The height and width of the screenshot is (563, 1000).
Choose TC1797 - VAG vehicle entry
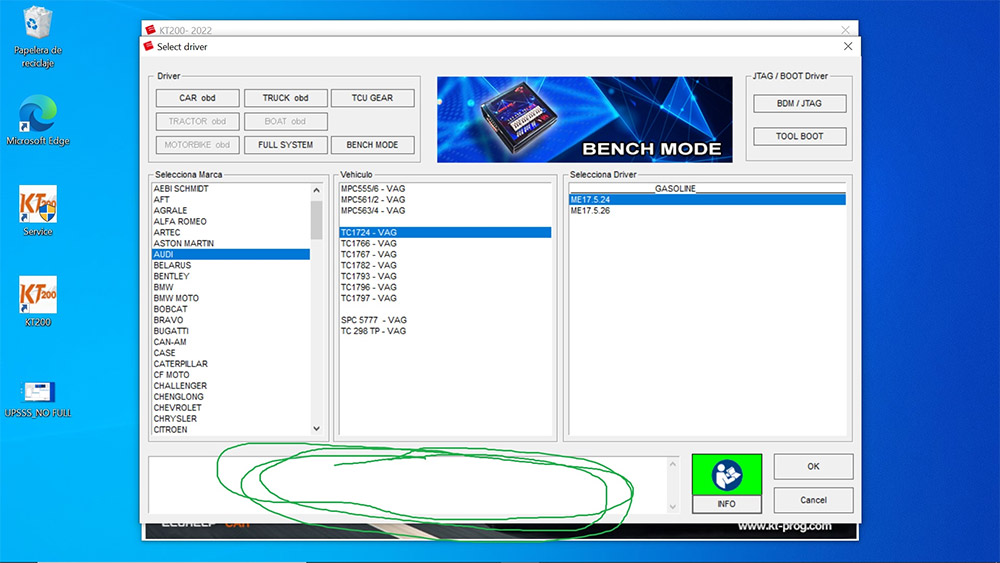(x=445, y=298)
